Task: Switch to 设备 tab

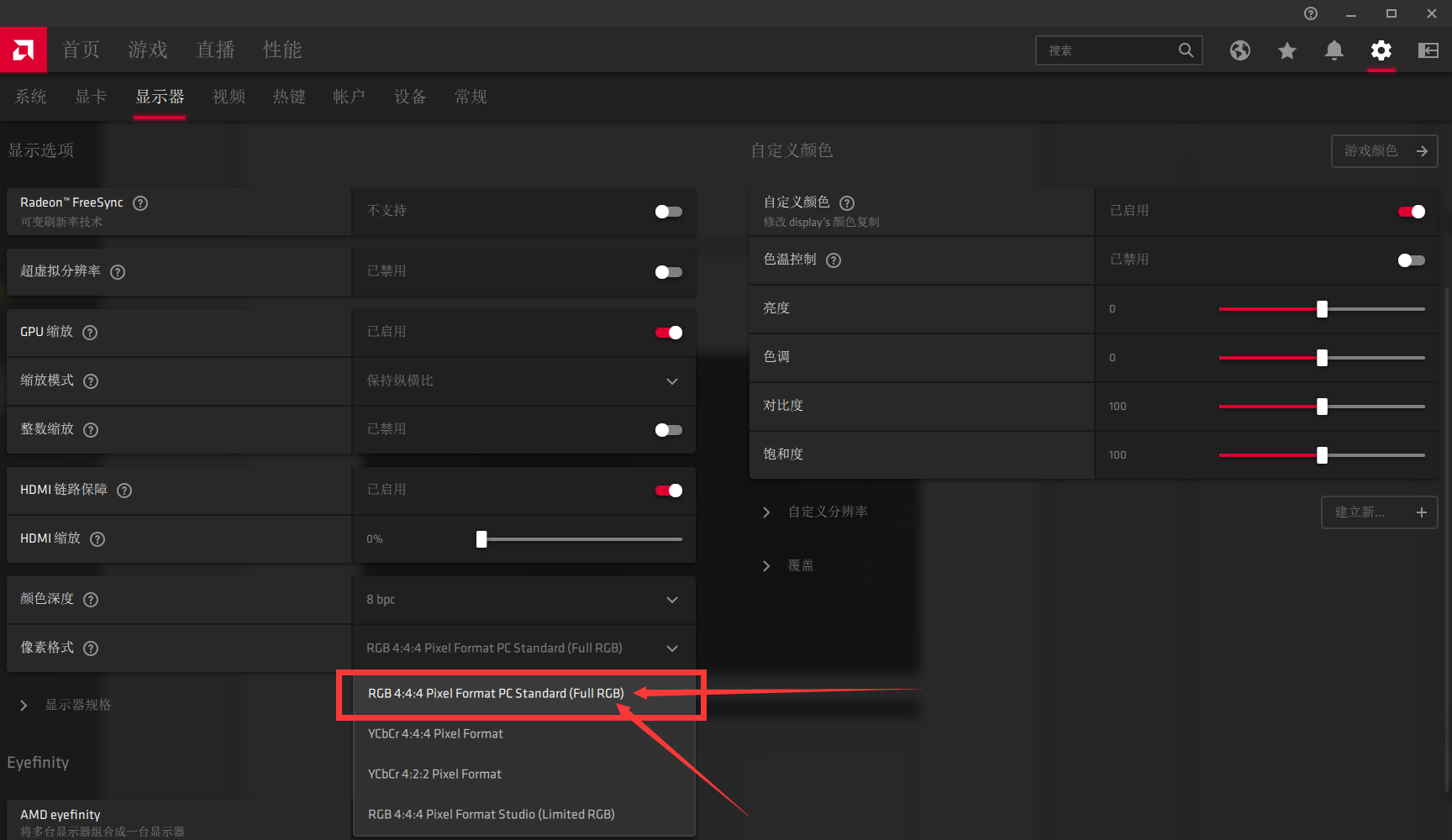Action: (x=410, y=97)
